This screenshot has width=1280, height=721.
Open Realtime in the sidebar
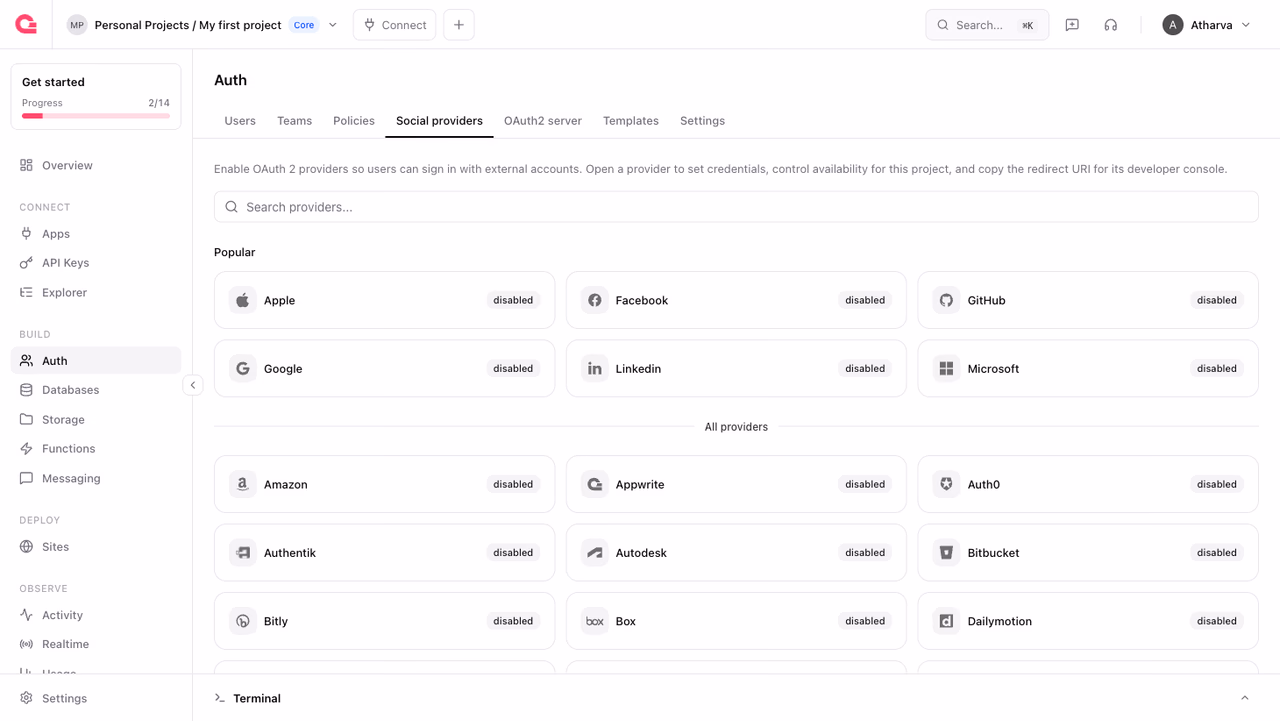click(x=96, y=644)
